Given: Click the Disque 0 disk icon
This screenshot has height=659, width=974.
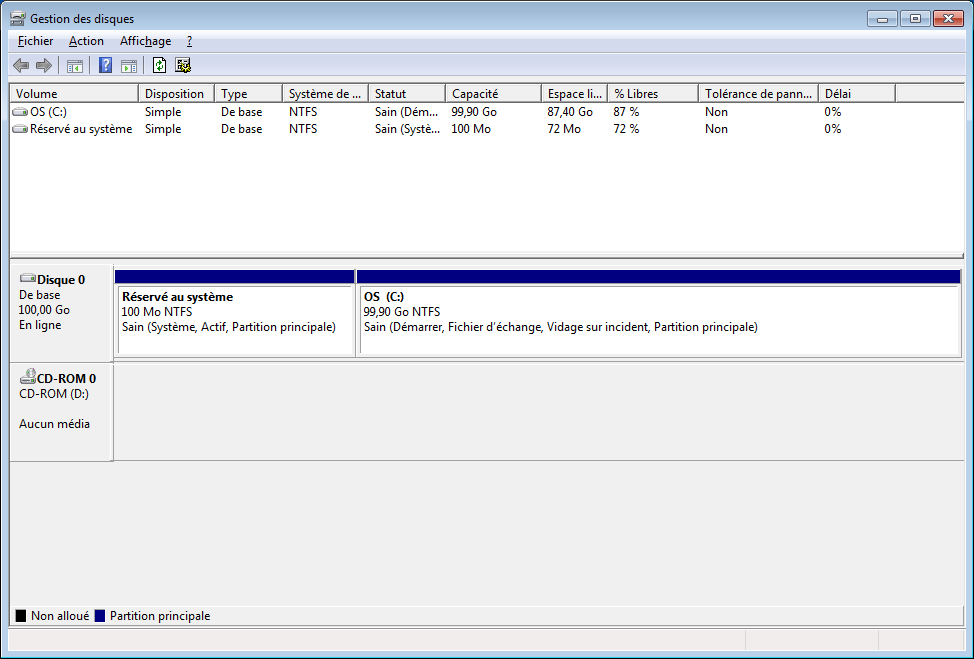Looking at the screenshot, I should click(27, 278).
